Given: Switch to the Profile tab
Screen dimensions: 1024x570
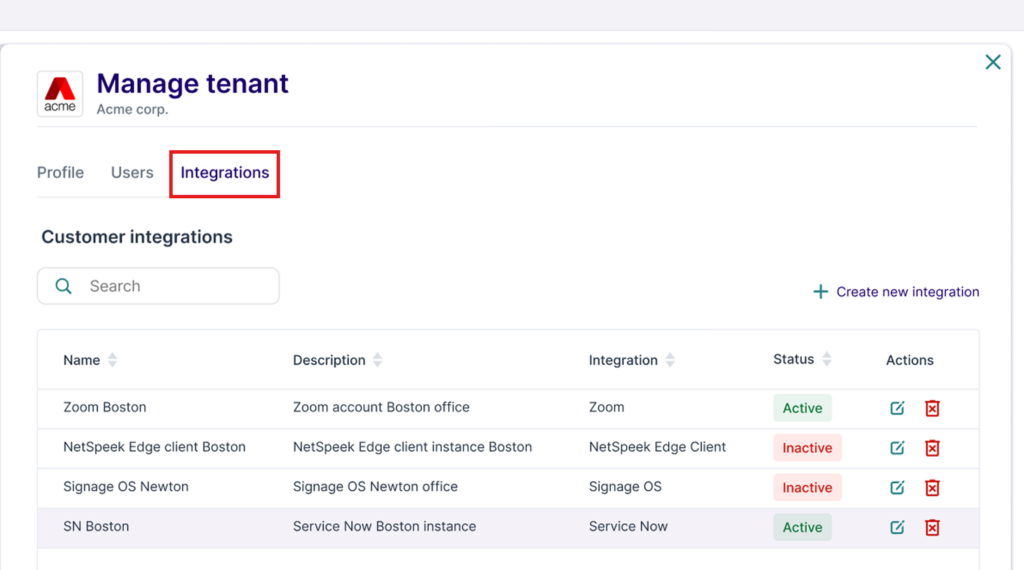Looking at the screenshot, I should pos(60,172).
